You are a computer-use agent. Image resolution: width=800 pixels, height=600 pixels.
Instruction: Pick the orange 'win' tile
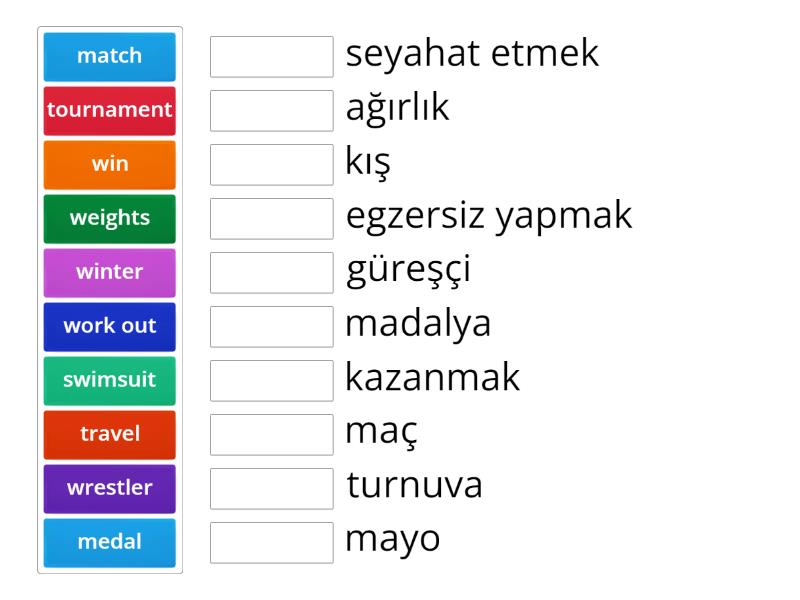(110, 164)
